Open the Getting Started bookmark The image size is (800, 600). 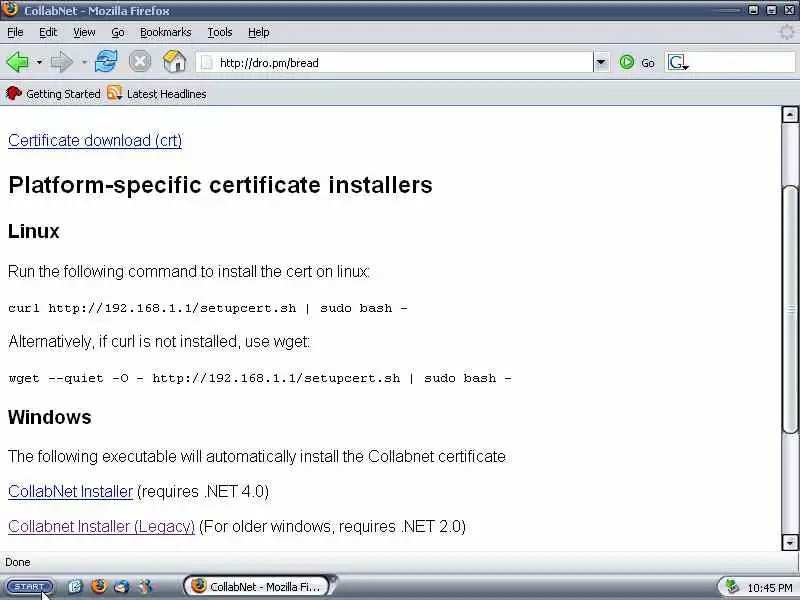[x=53, y=94]
